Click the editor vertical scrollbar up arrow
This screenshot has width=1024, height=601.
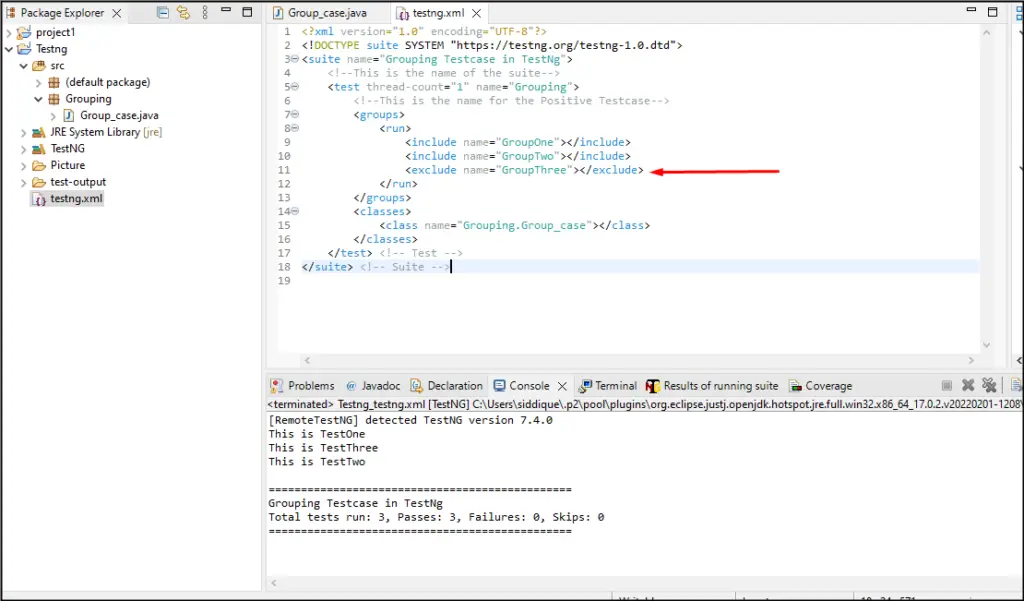(x=986, y=32)
